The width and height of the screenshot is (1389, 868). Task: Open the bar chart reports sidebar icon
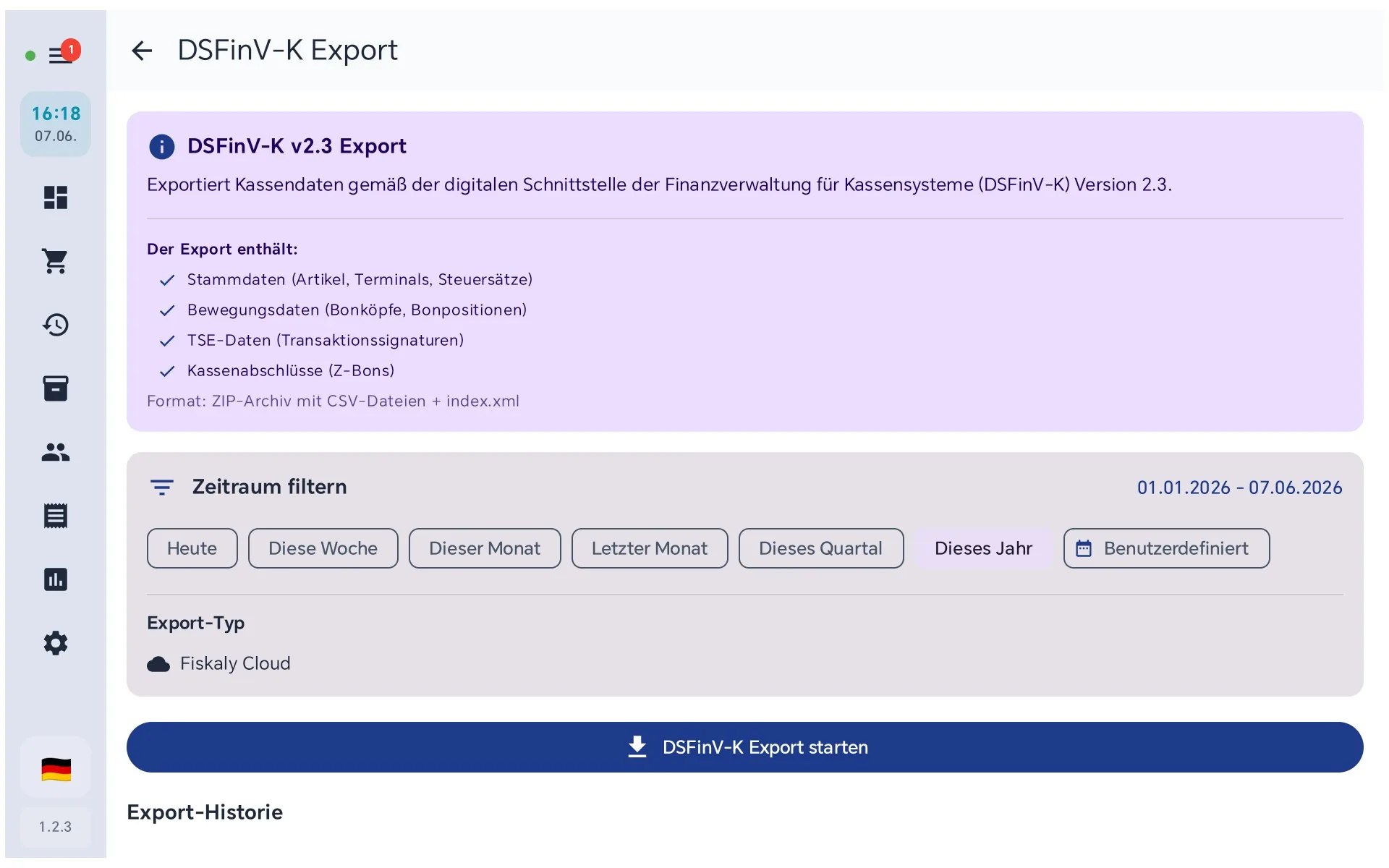56,579
